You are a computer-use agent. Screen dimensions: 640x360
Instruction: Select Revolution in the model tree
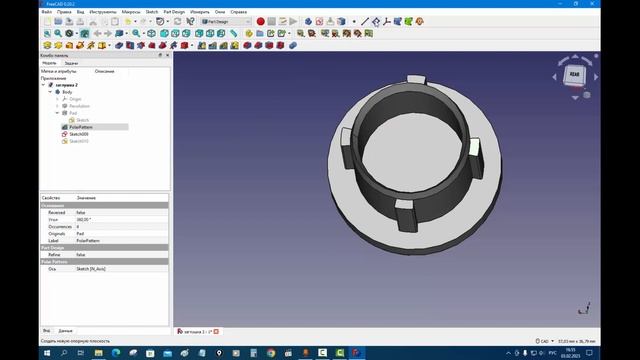pyautogui.click(x=79, y=106)
